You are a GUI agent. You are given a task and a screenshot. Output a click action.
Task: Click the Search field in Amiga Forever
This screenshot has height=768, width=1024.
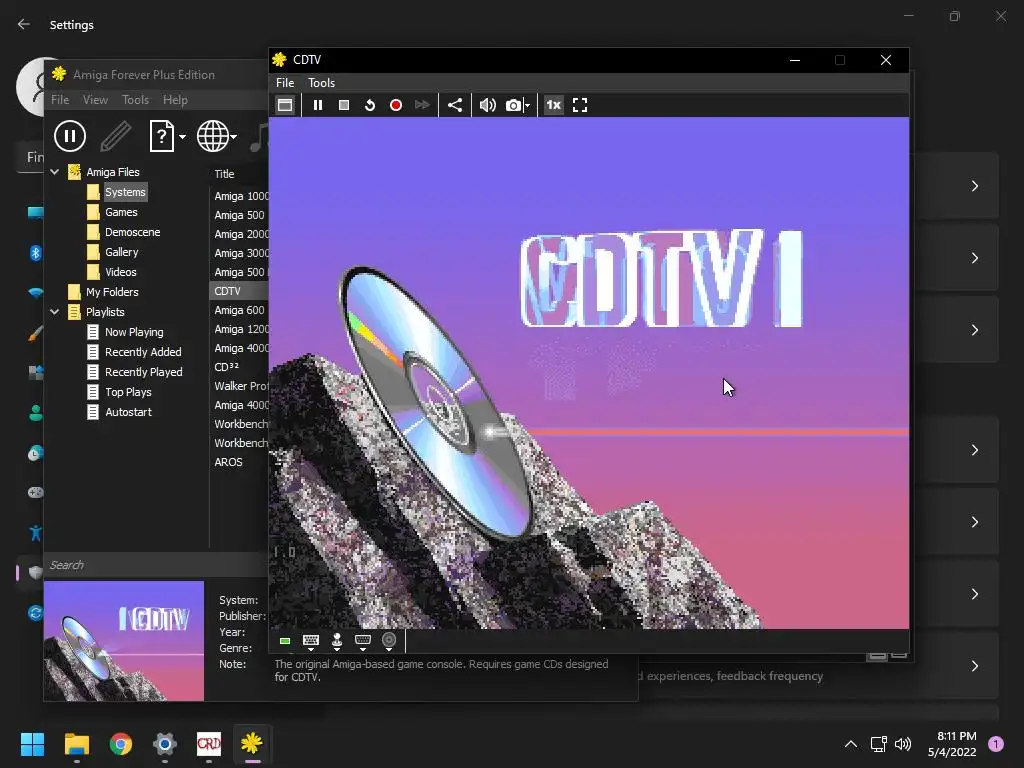tap(156, 565)
